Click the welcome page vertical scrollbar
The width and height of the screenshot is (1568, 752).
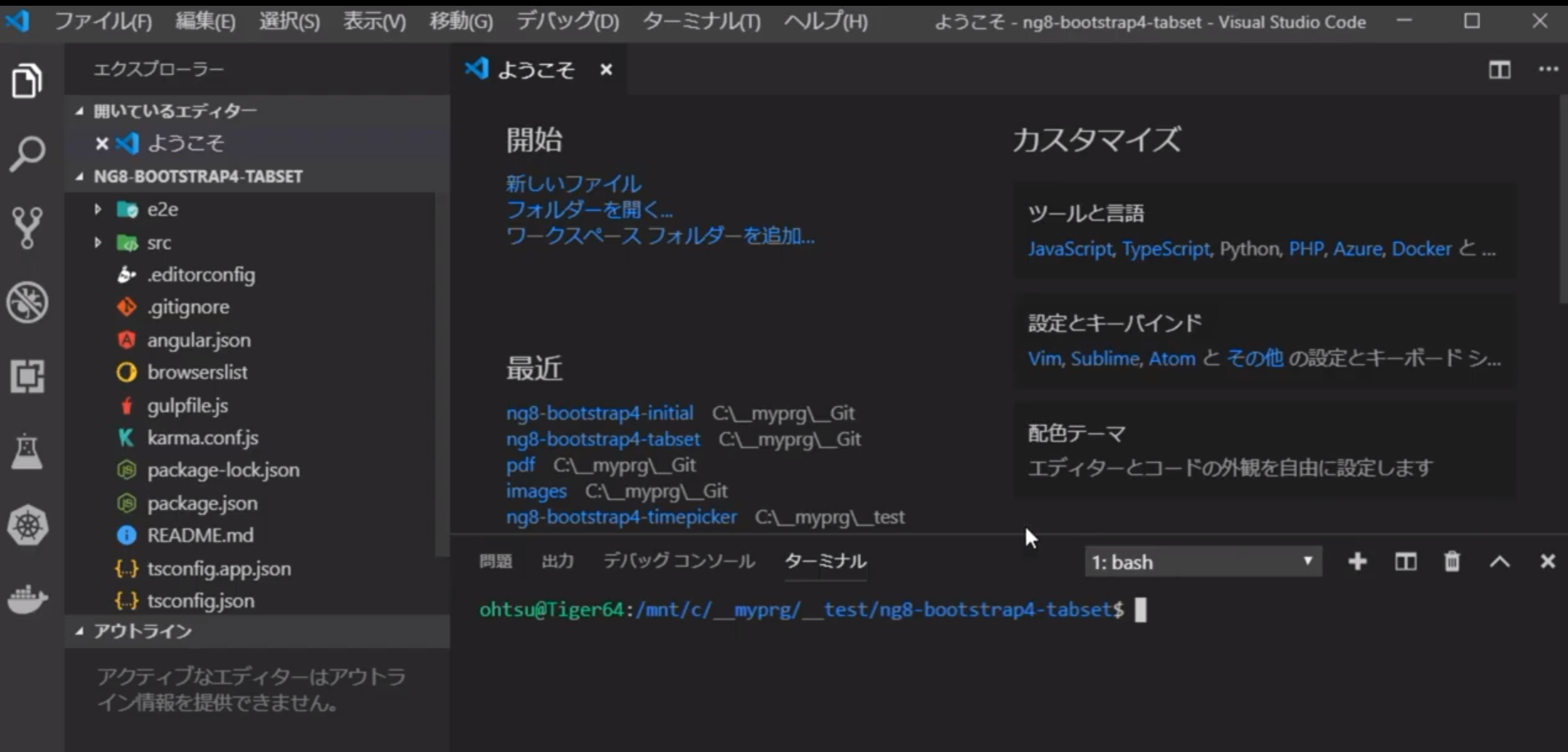(x=1562, y=198)
